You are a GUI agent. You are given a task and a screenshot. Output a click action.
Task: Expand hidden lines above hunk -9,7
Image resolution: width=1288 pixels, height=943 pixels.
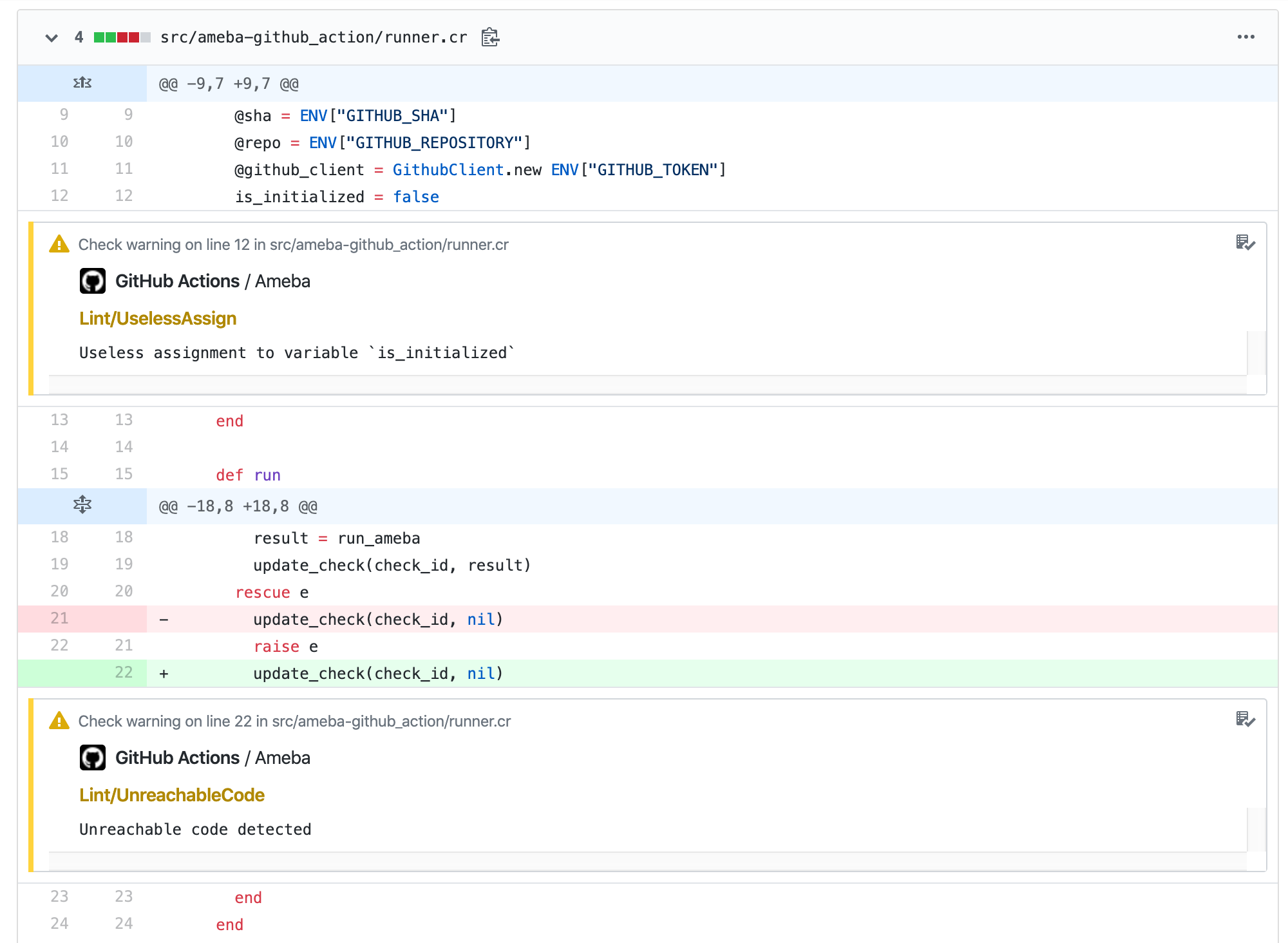click(82, 83)
